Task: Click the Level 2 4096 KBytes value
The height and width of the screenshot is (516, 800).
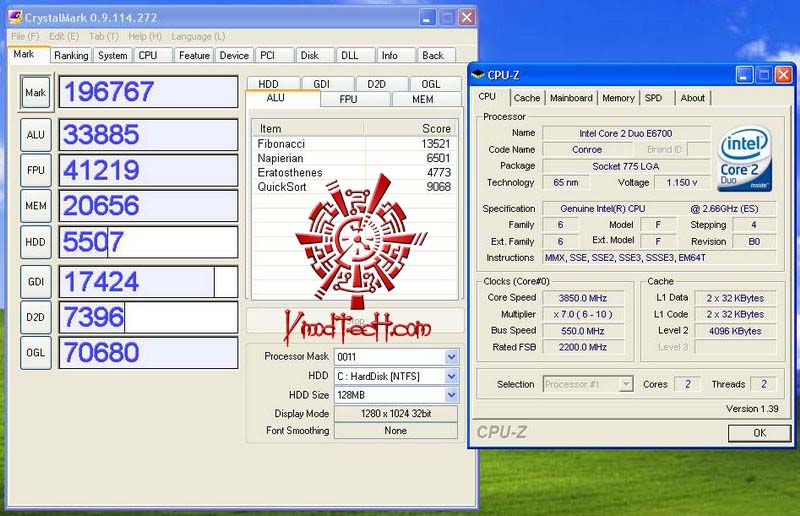Action: pyautogui.click(x=735, y=331)
